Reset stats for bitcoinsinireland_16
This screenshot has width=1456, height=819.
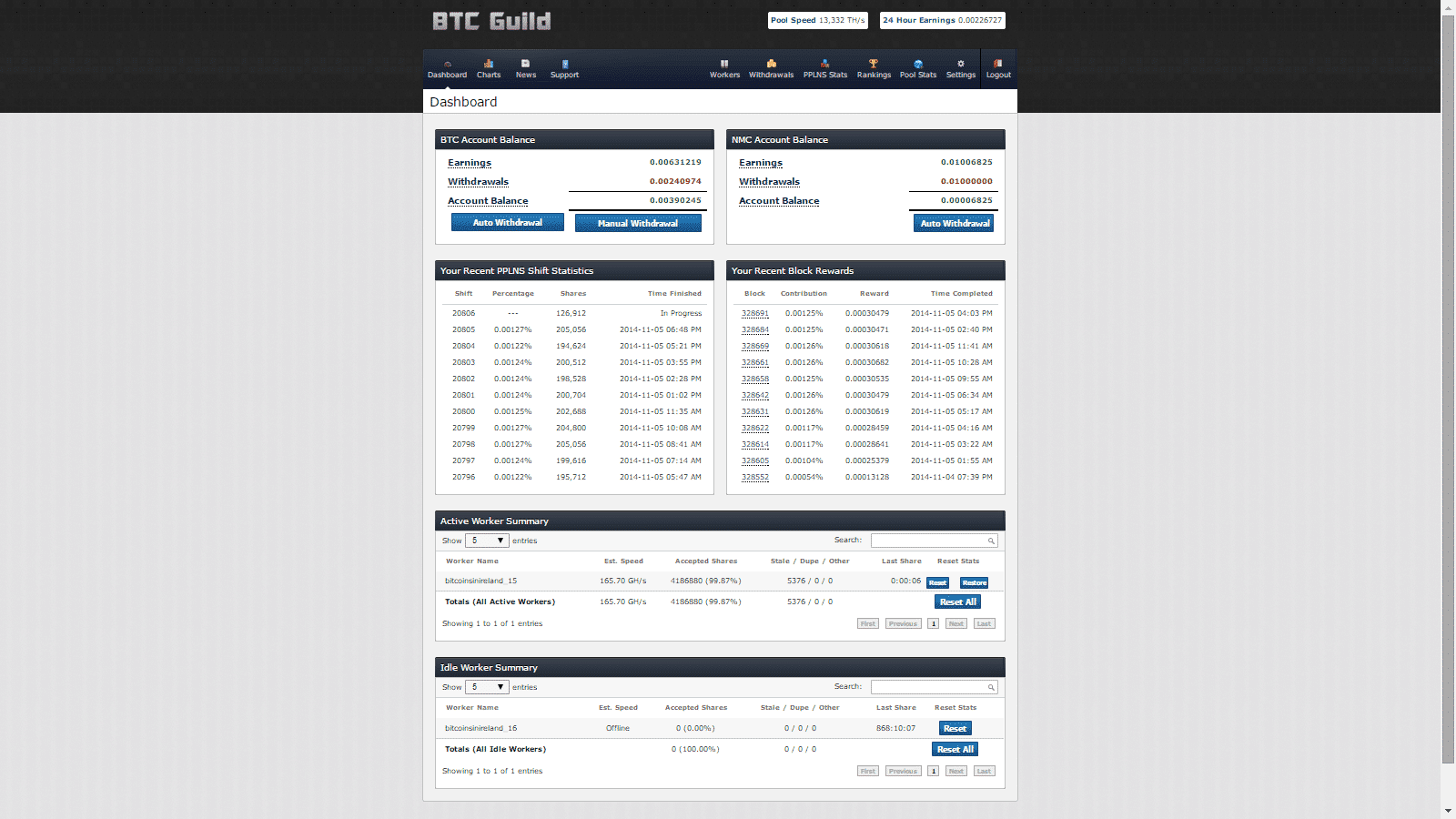pyautogui.click(x=955, y=728)
